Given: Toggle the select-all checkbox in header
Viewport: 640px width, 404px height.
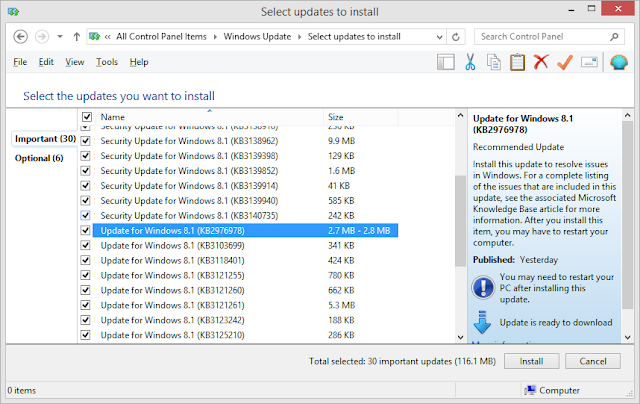Looking at the screenshot, I should (x=87, y=117).
